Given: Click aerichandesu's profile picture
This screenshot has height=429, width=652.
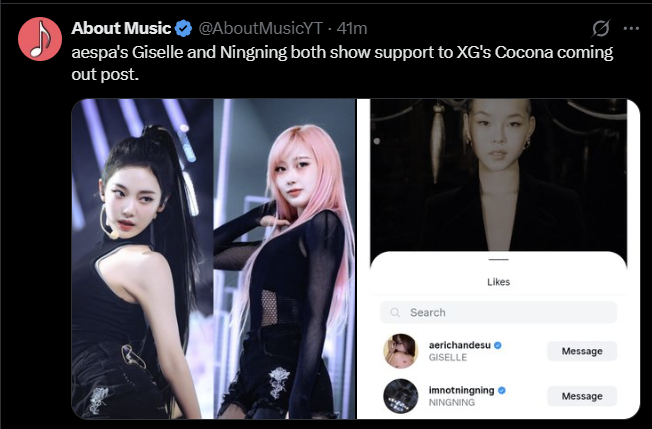Looking at the screenshot, I should (400, 351).
